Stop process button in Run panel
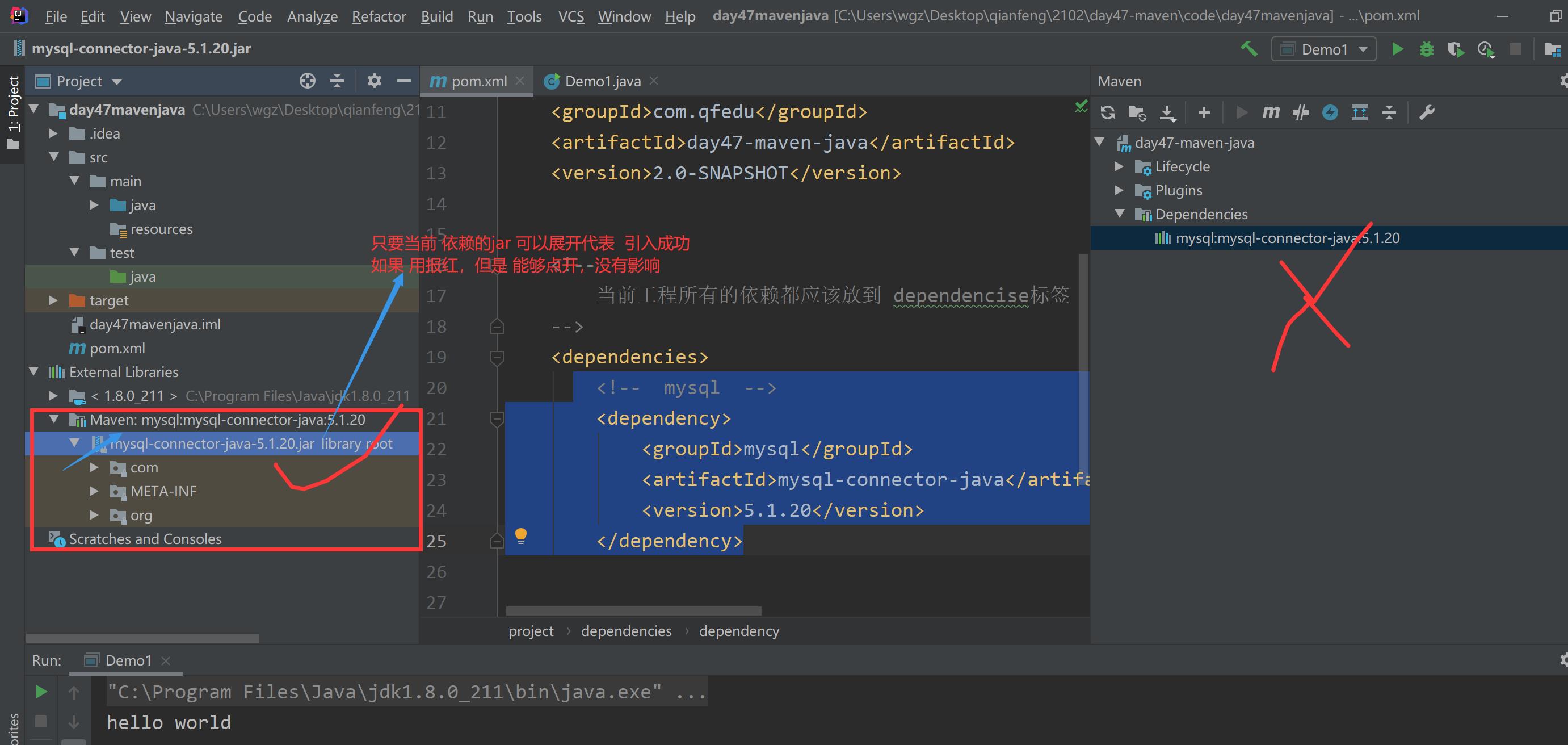Screen dimensions: 1568x745 point(41,721)
